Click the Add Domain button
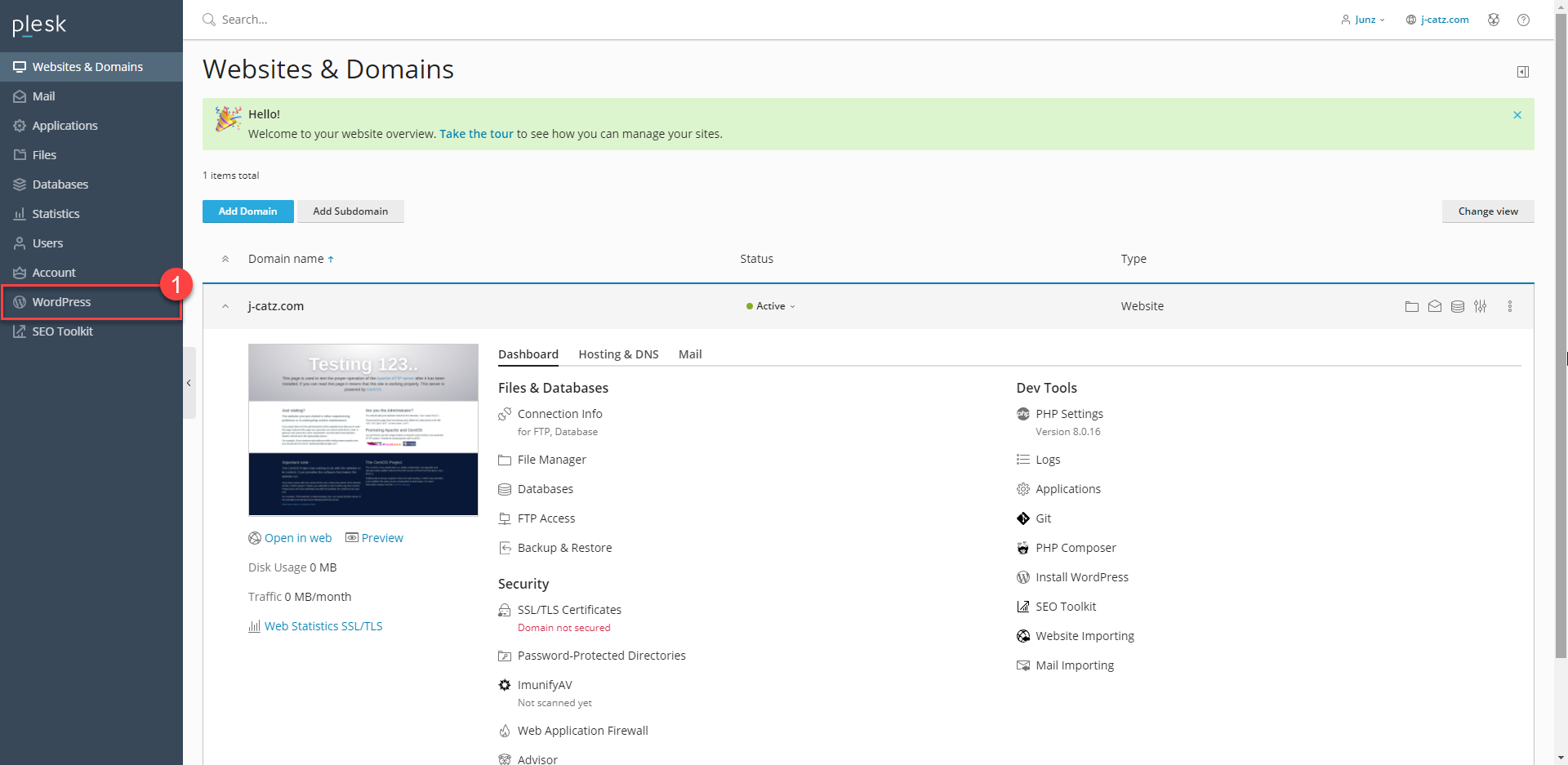This screenshot has width=1568, height=765. tap(248, 211)
